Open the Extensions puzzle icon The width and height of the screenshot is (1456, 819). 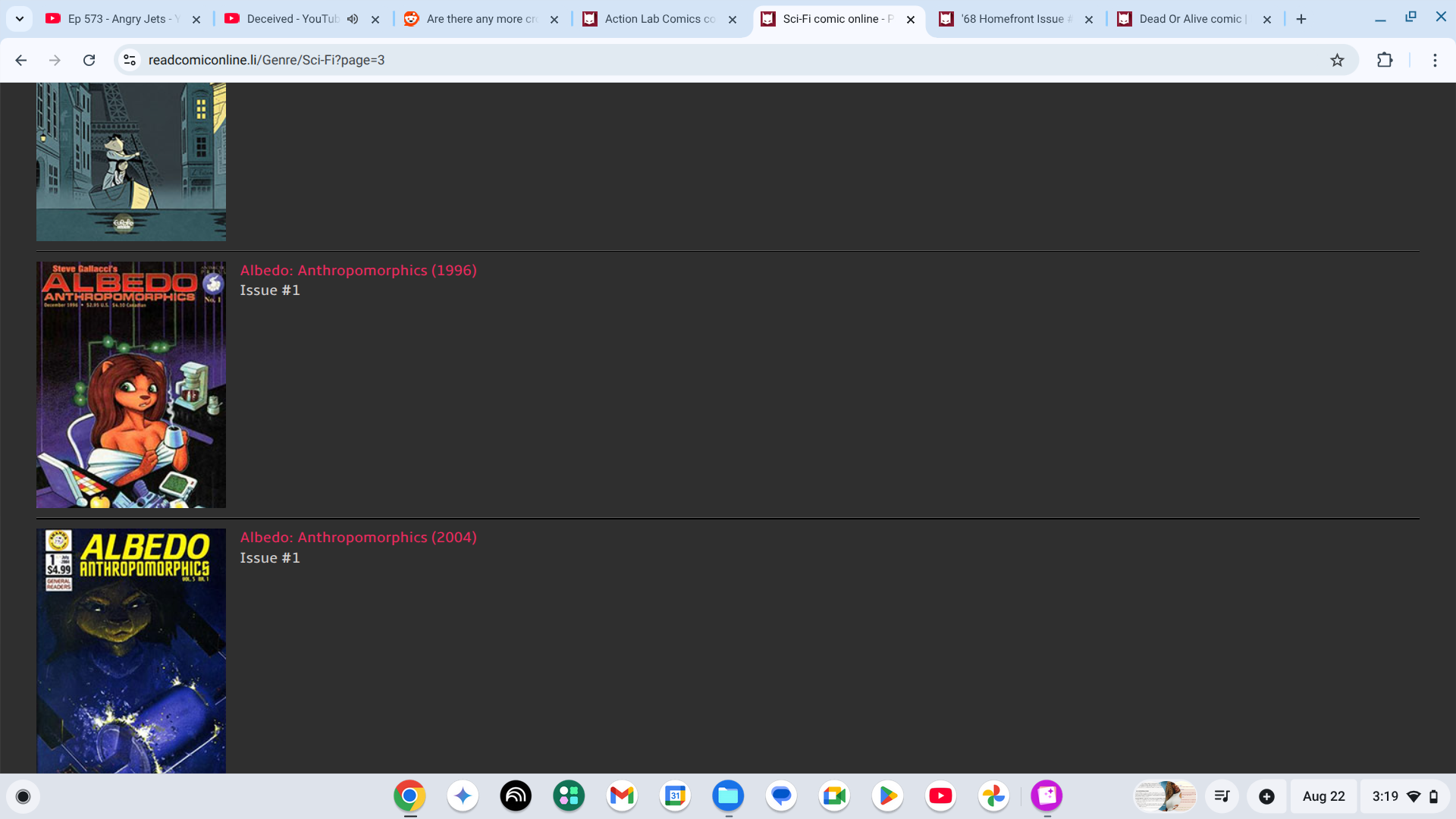[x=1385, y=60]
